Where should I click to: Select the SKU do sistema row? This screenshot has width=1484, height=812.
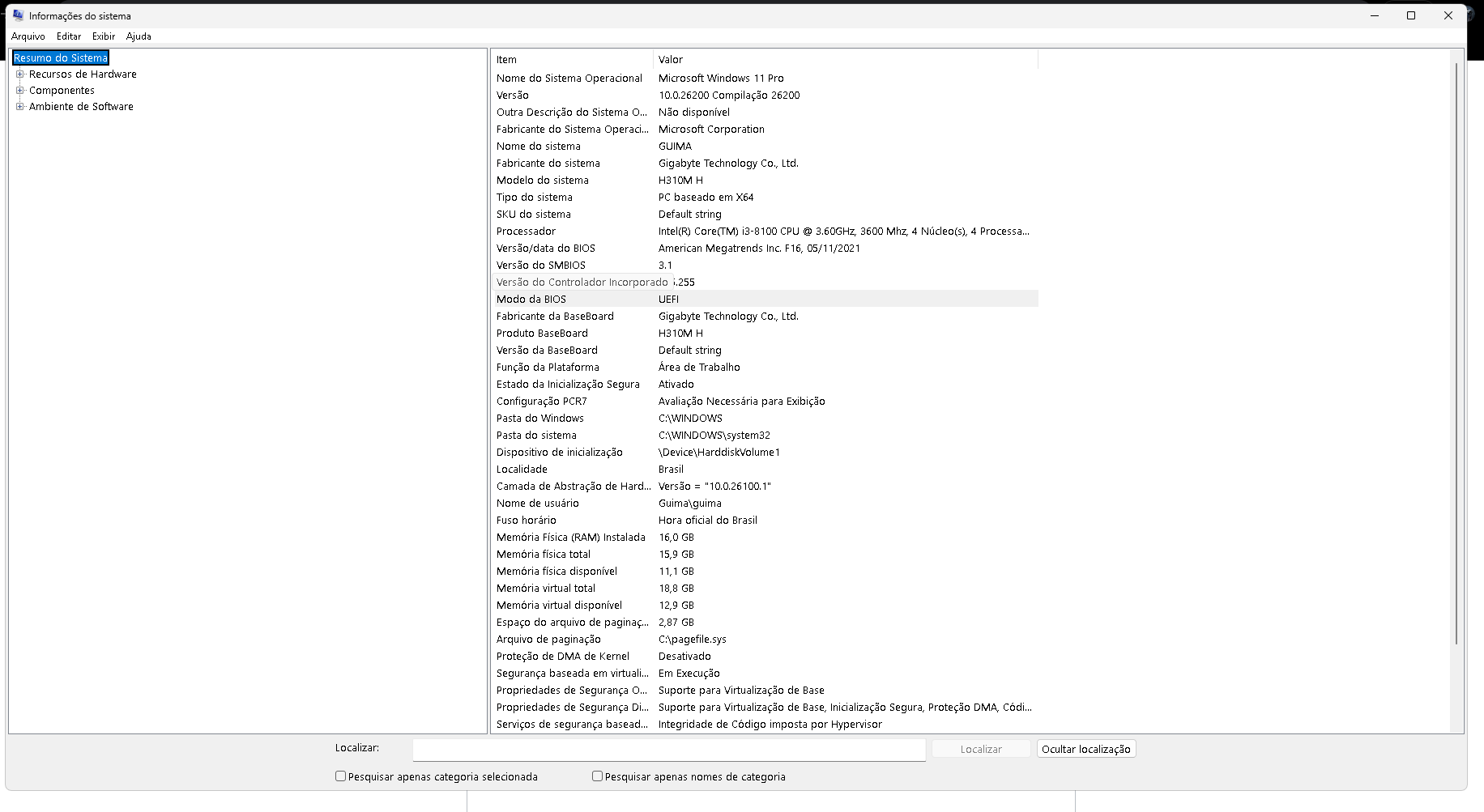point(765,215)
